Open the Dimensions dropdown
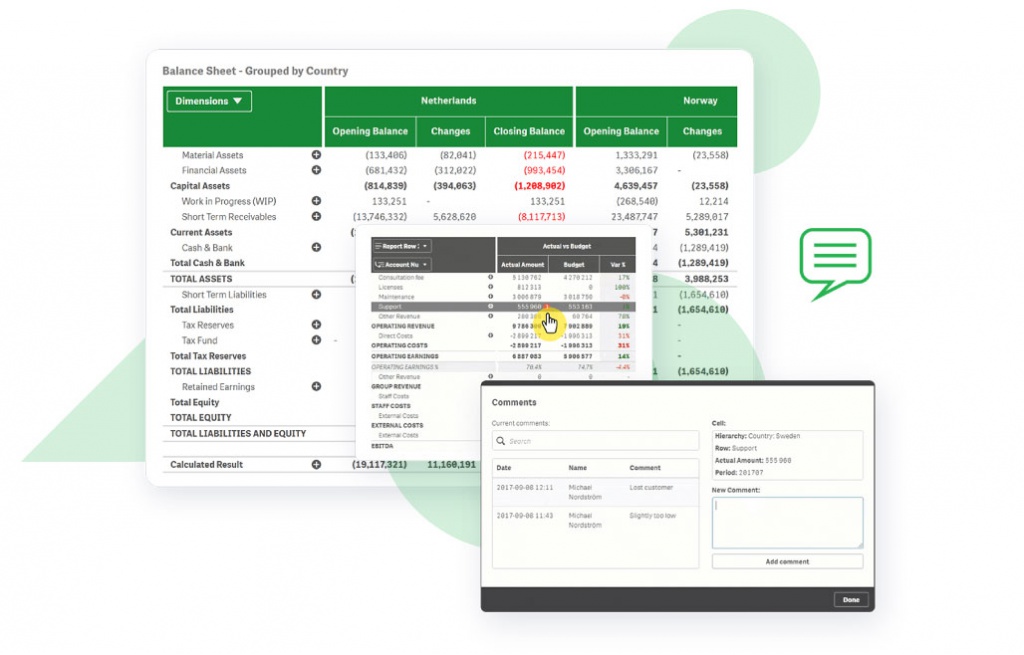 click(209, 101)
